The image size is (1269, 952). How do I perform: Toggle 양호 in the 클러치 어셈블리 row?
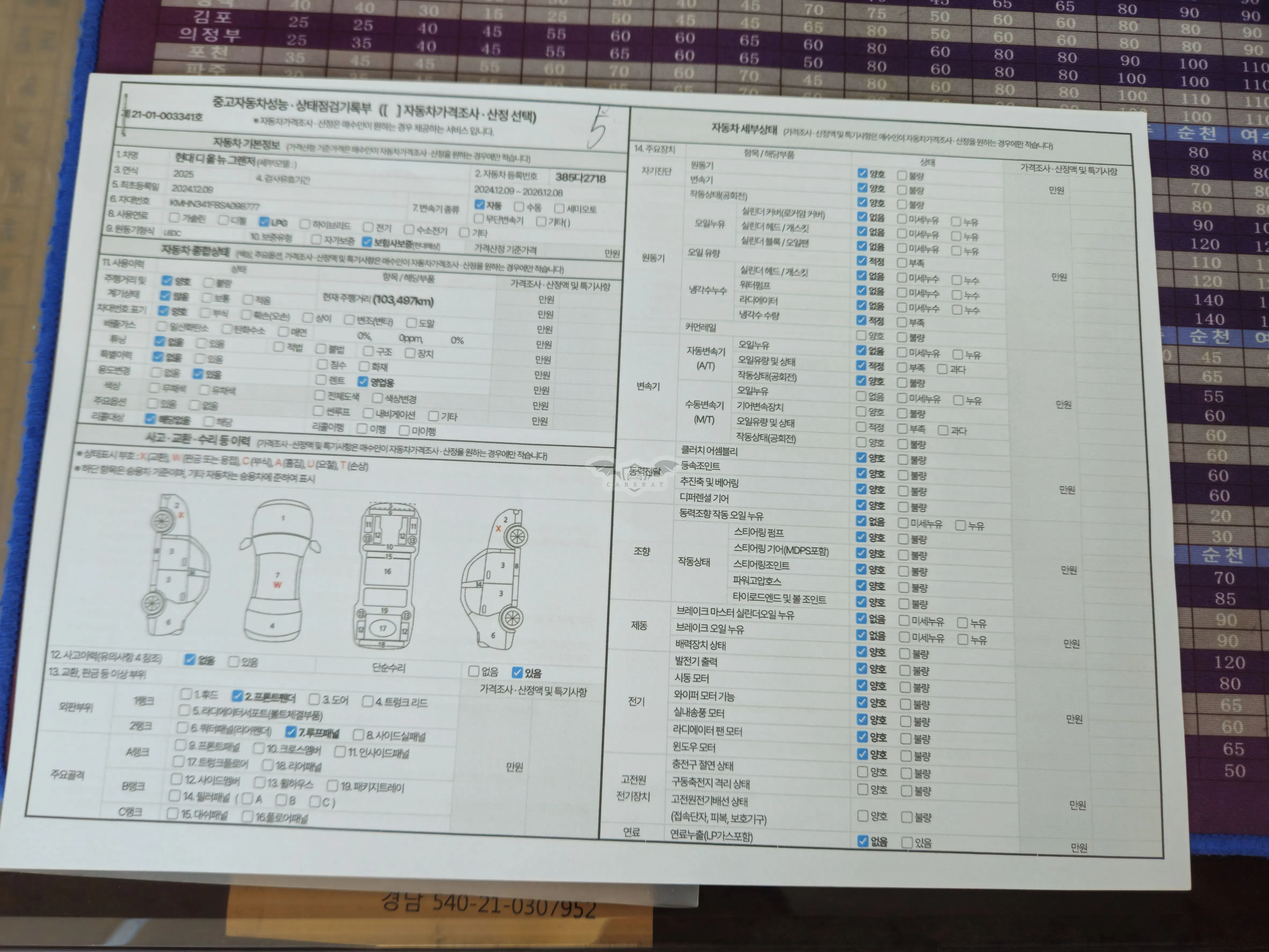[x=861, y=457]
